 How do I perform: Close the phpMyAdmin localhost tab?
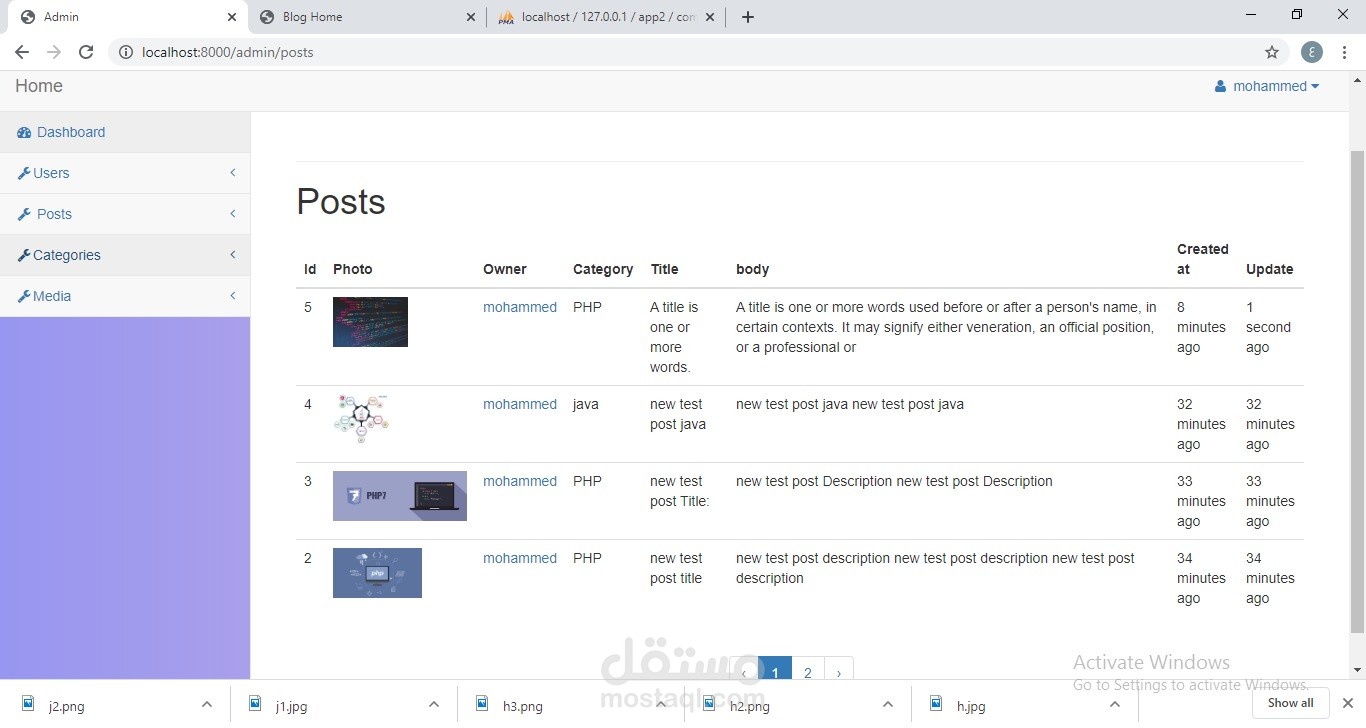pyautogui.click(x=711, y=17)
